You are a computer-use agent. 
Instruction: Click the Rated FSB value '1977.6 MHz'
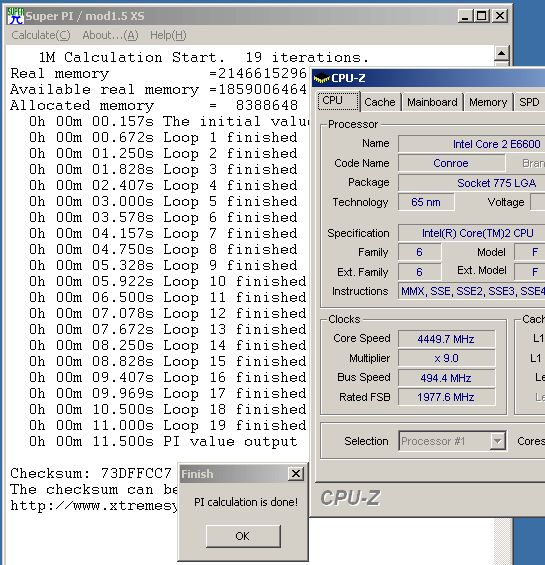446,397
